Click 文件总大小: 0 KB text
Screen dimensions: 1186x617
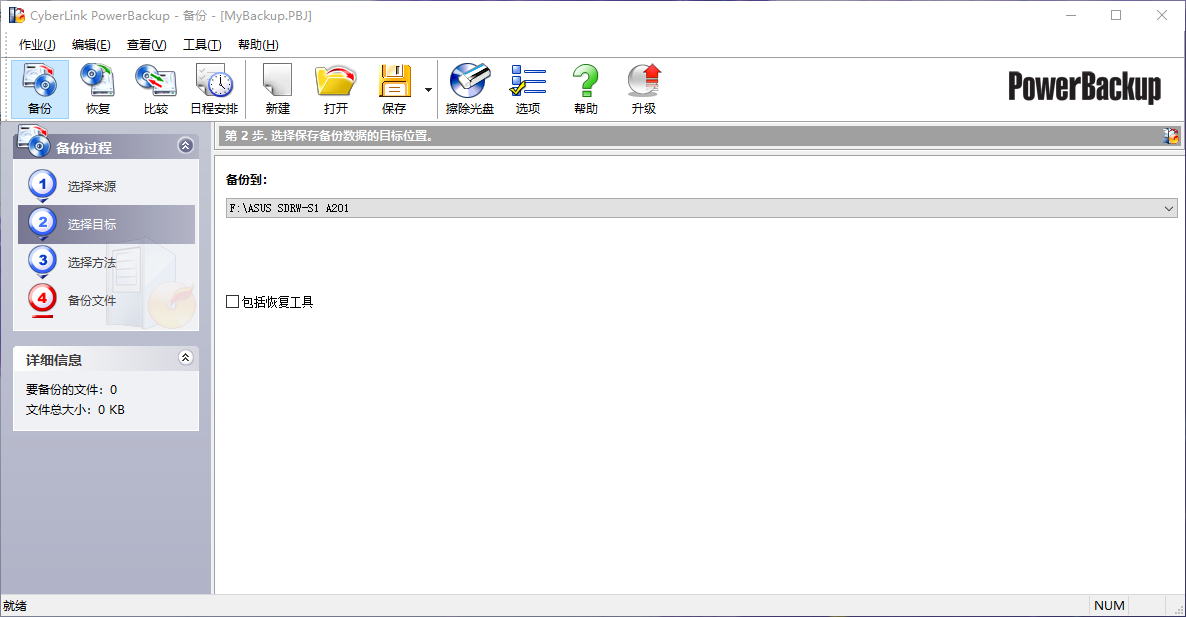point(75,410)
